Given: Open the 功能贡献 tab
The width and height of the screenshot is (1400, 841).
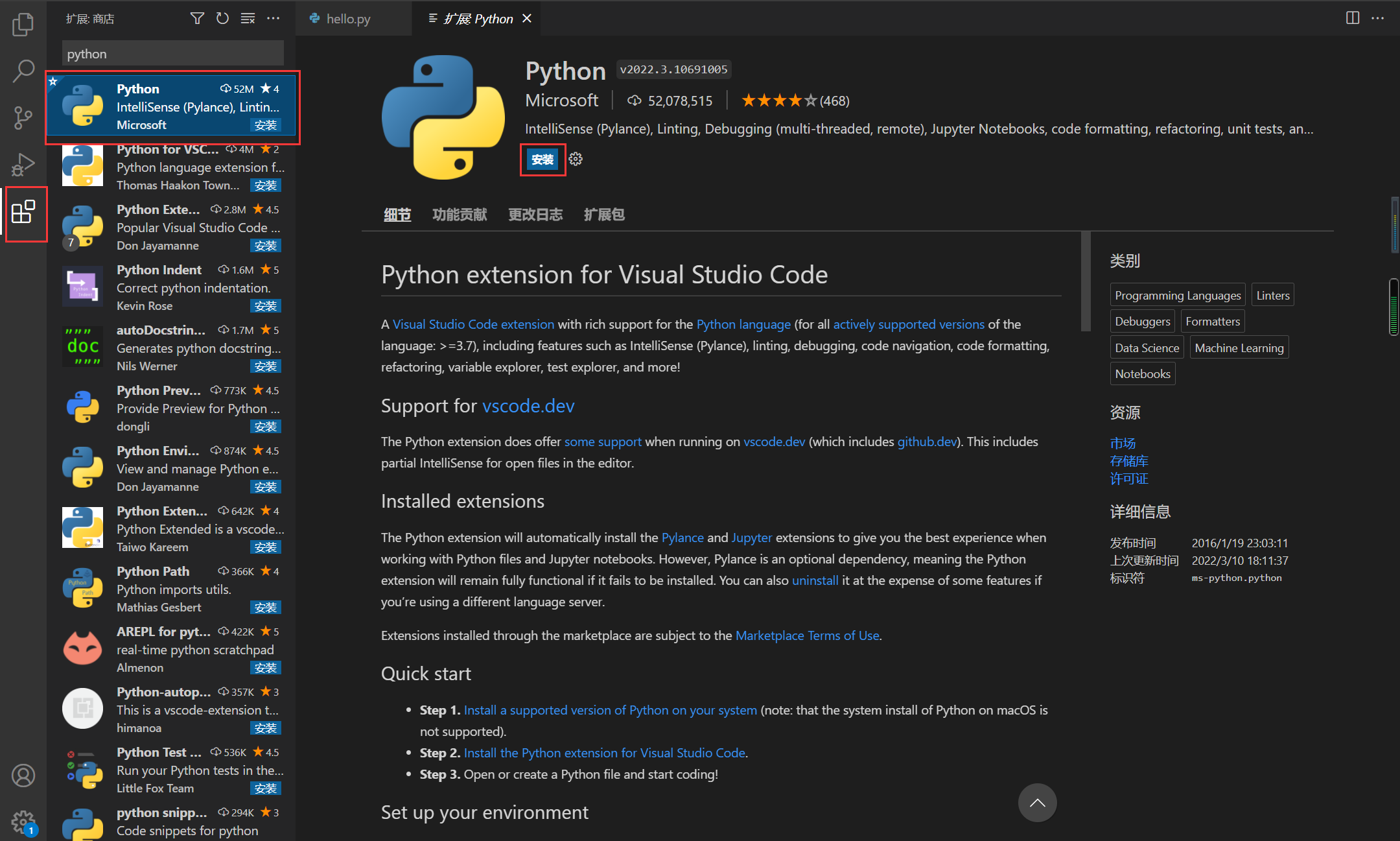Looking at the screenshot, I should coord(460,215).
